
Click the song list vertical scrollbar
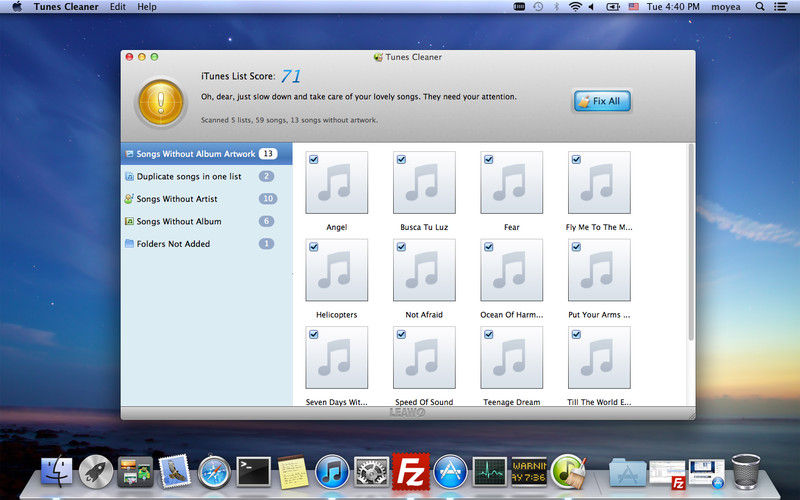point(691,242)
